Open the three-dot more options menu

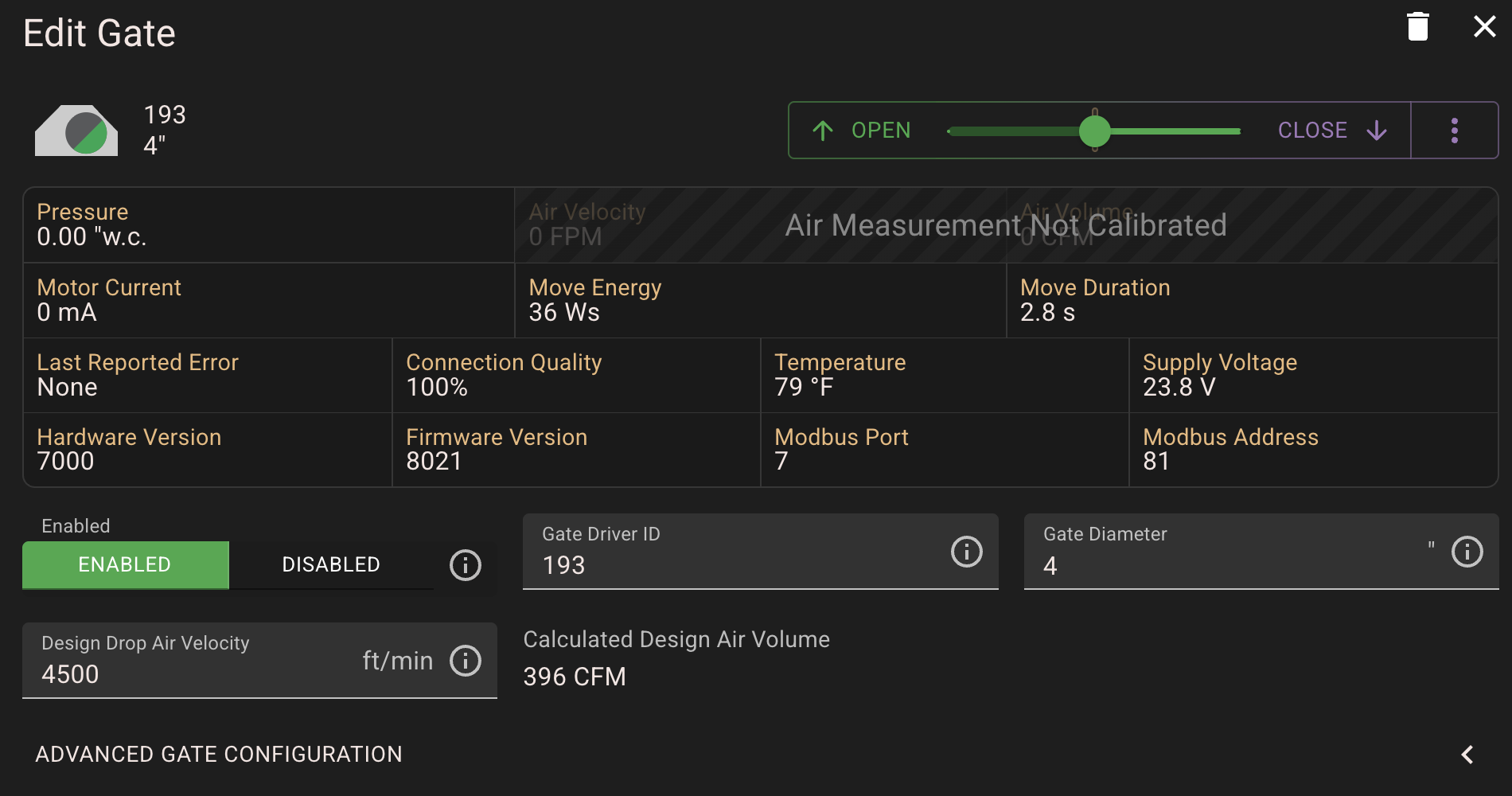tap(1454, 131)
